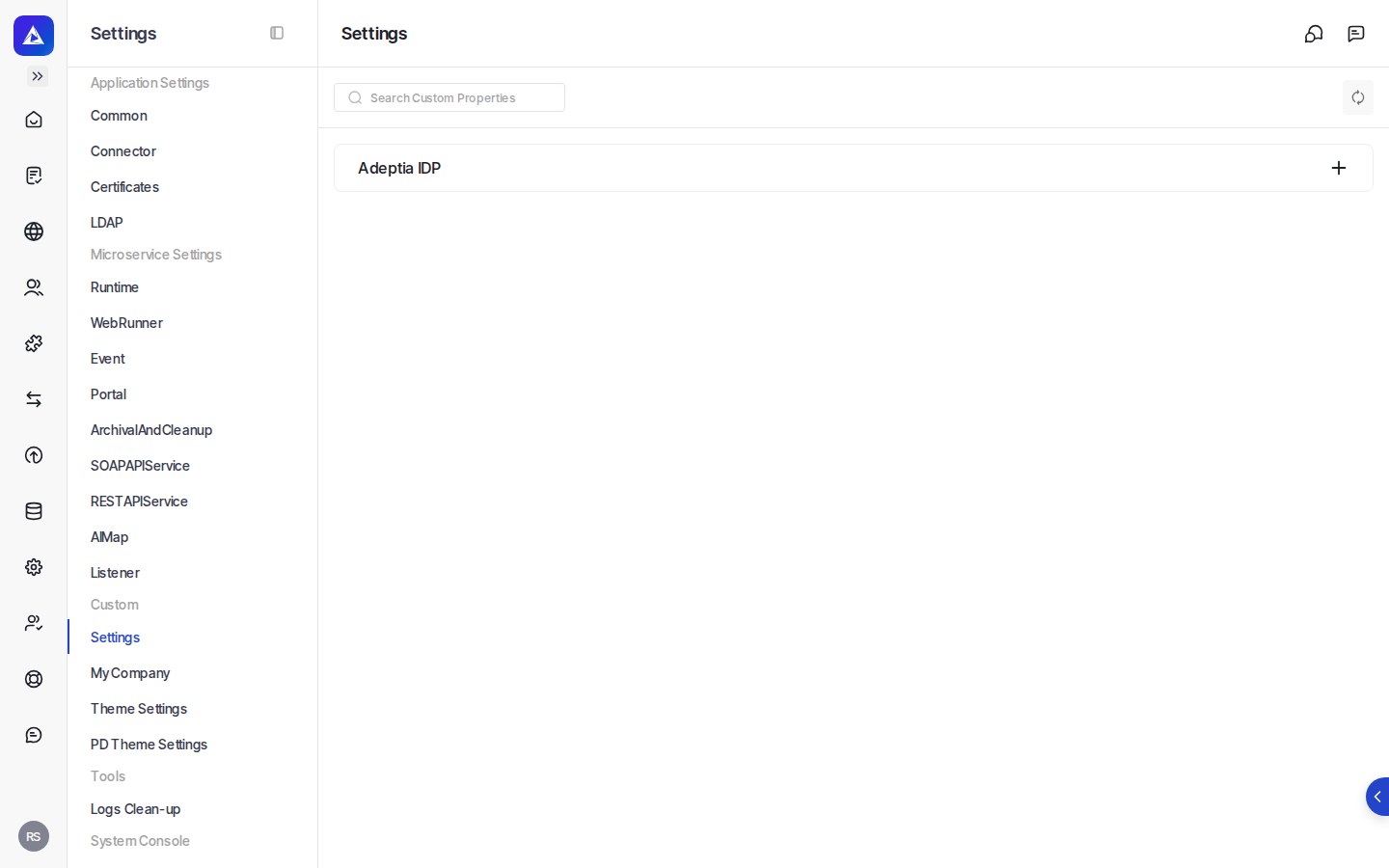Open the puzzle-piece plugins icon
1389x868 pixels.
(x=34, y=343)
